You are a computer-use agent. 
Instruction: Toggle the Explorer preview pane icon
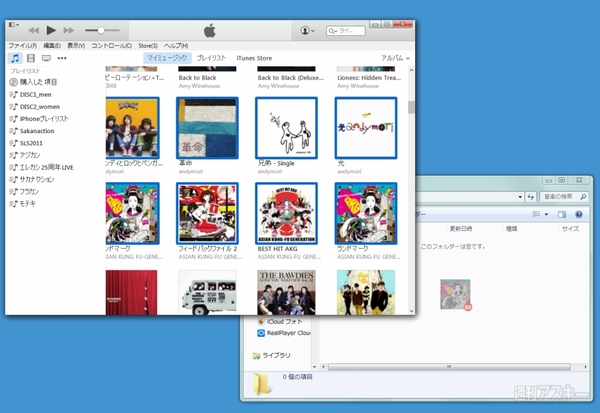coord(562,214)
